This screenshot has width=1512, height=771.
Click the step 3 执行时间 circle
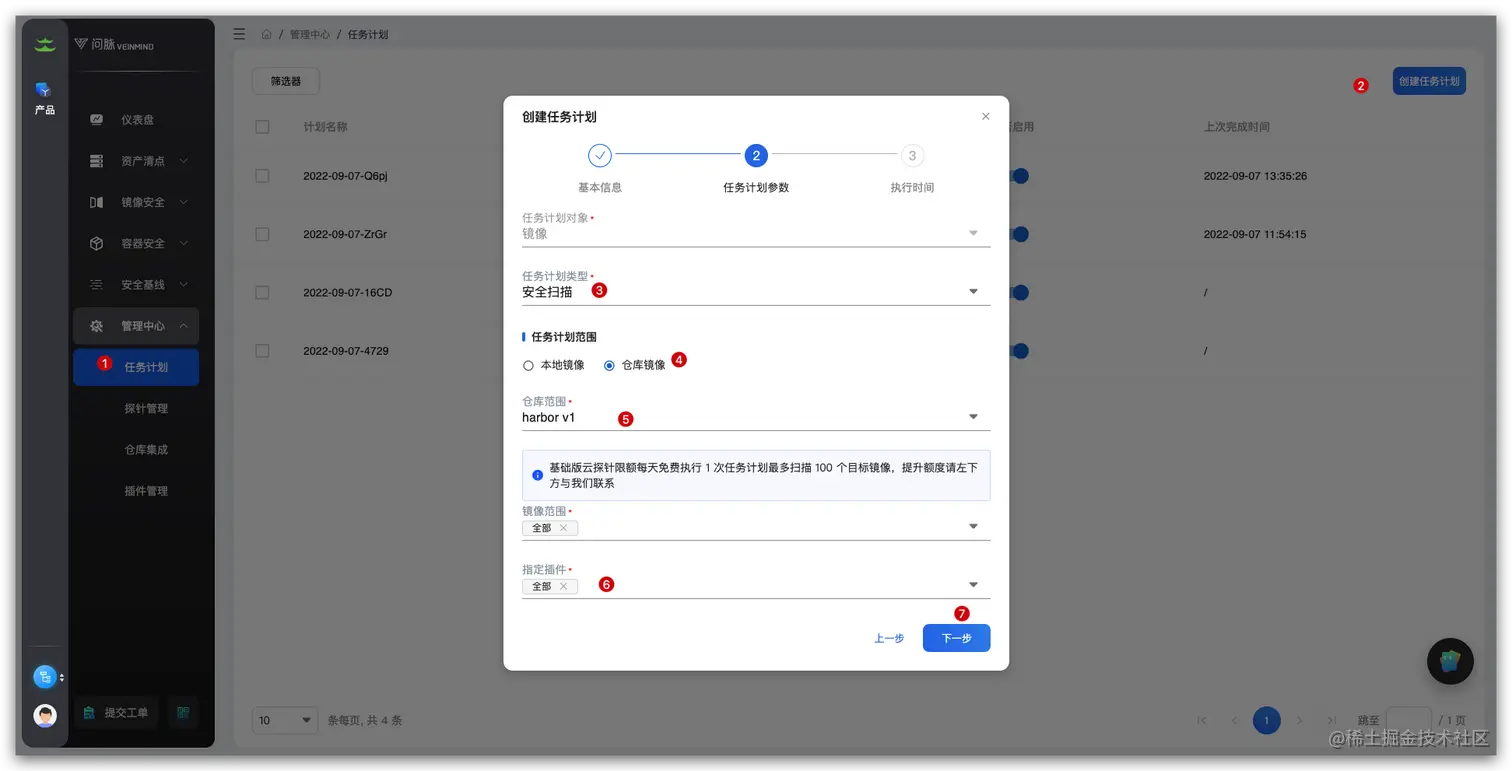pyautogui.click(x=911, y=155)
